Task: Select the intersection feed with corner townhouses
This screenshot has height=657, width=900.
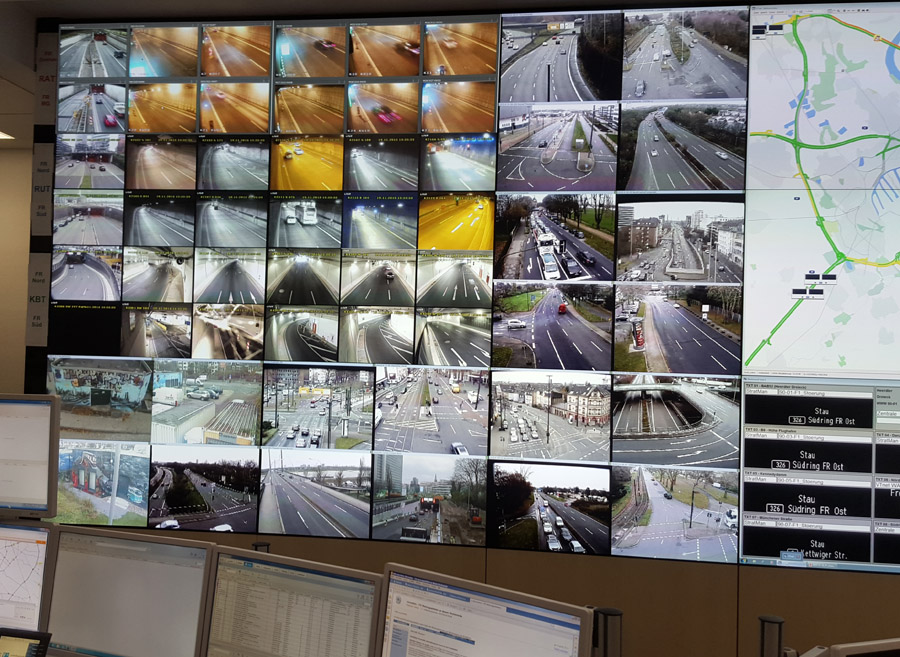Action: click(550, 415)
